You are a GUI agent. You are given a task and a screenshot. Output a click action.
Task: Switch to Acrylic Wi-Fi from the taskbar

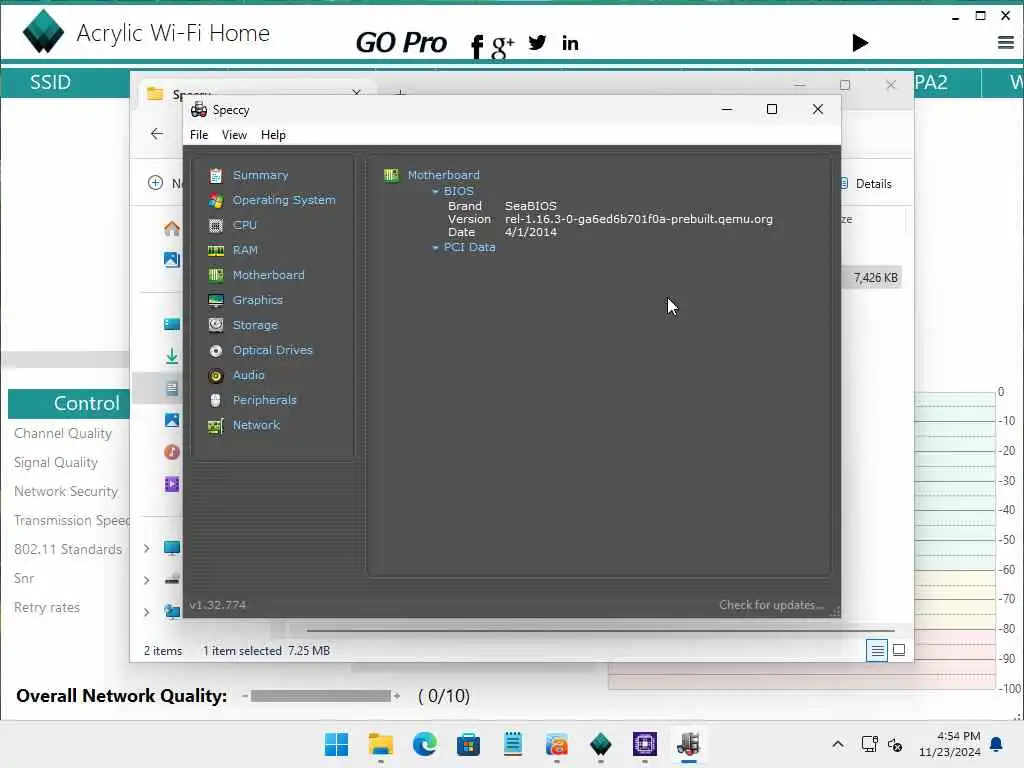coord(600,744)
